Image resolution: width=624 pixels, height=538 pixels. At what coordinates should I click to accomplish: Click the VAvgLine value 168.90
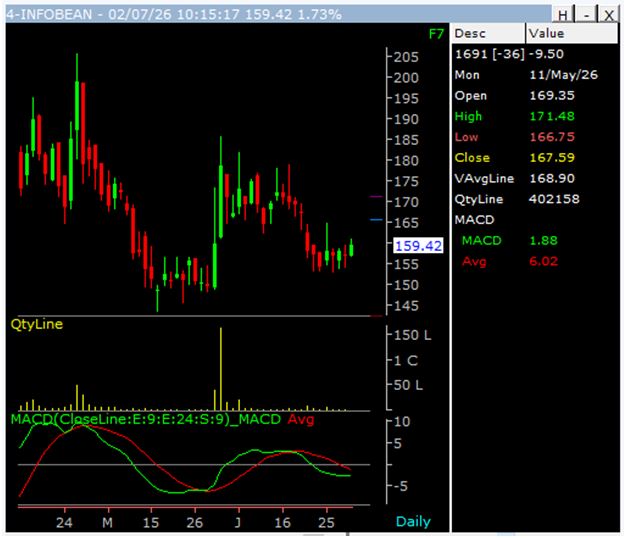pos(552,178)
